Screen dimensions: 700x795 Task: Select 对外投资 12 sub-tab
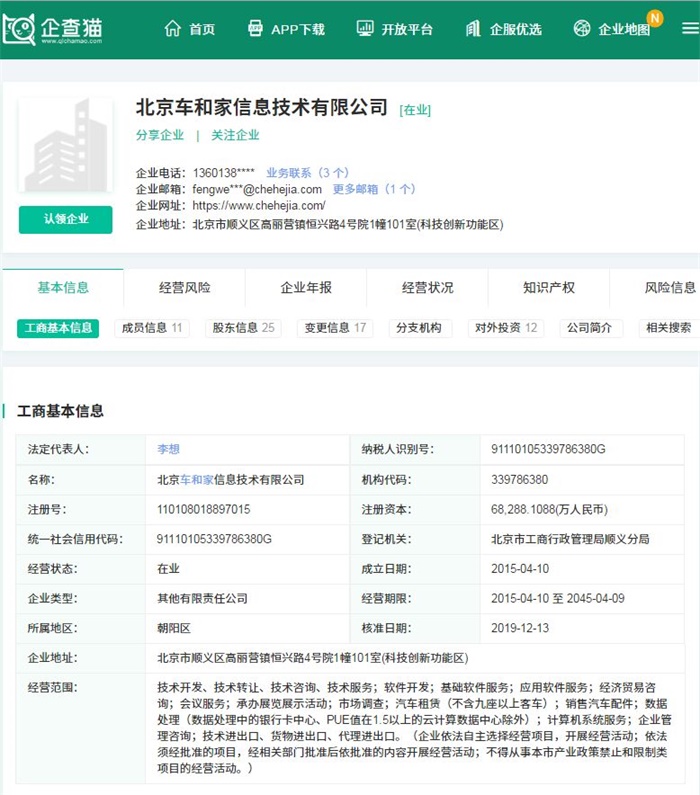click(506, 328)
